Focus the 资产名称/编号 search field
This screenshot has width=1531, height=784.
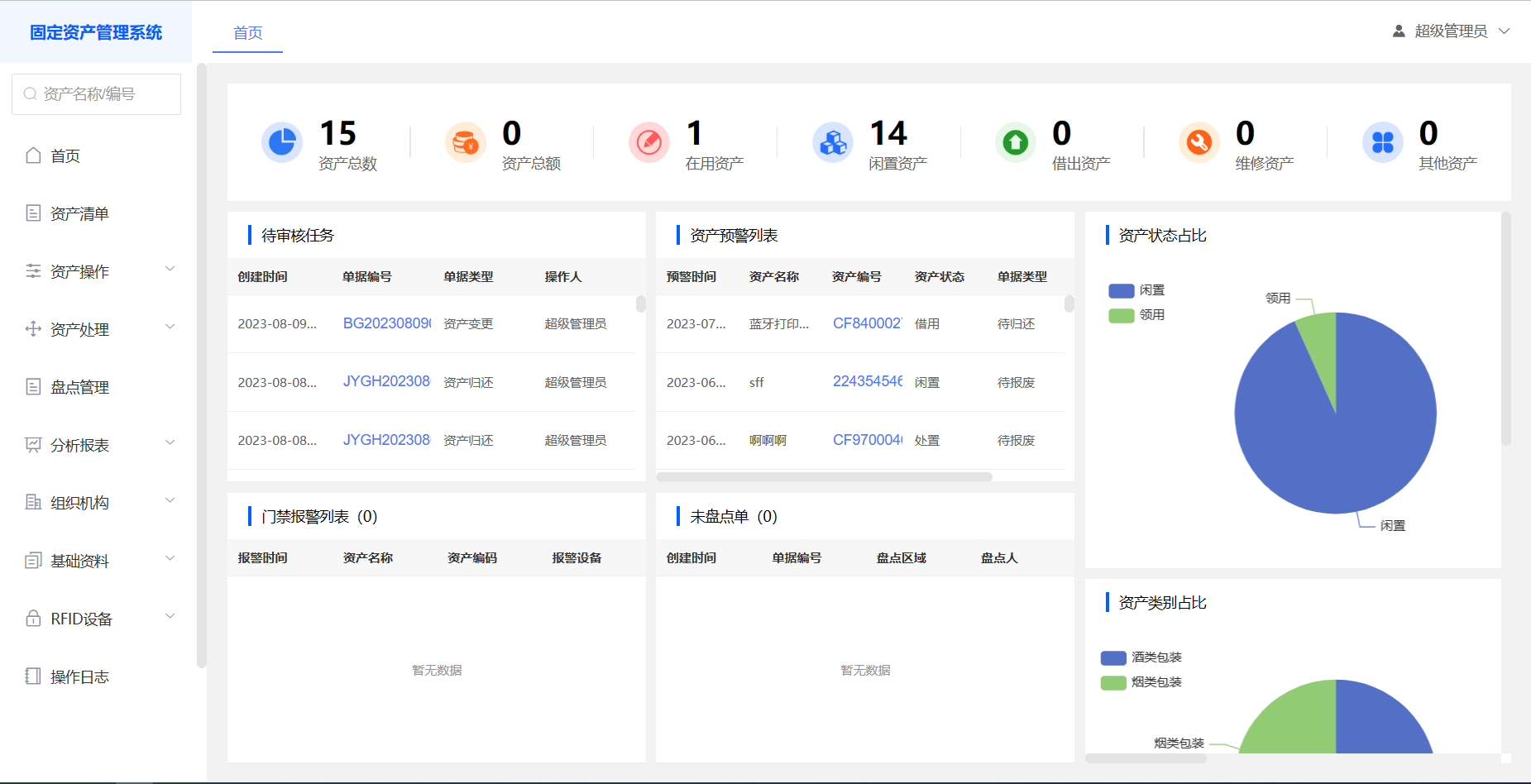96,94
